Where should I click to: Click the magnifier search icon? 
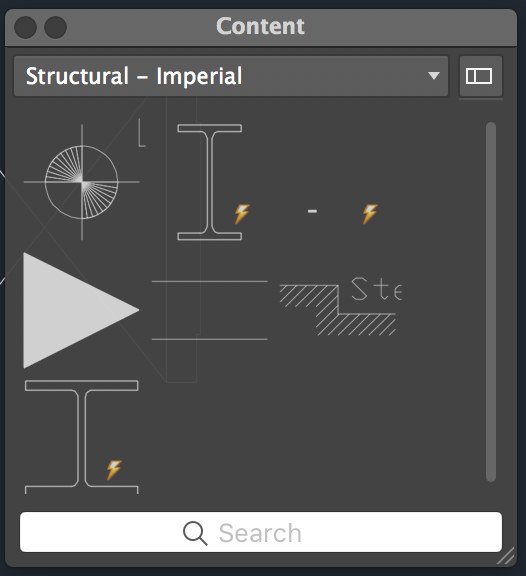(x=195, y=533)
